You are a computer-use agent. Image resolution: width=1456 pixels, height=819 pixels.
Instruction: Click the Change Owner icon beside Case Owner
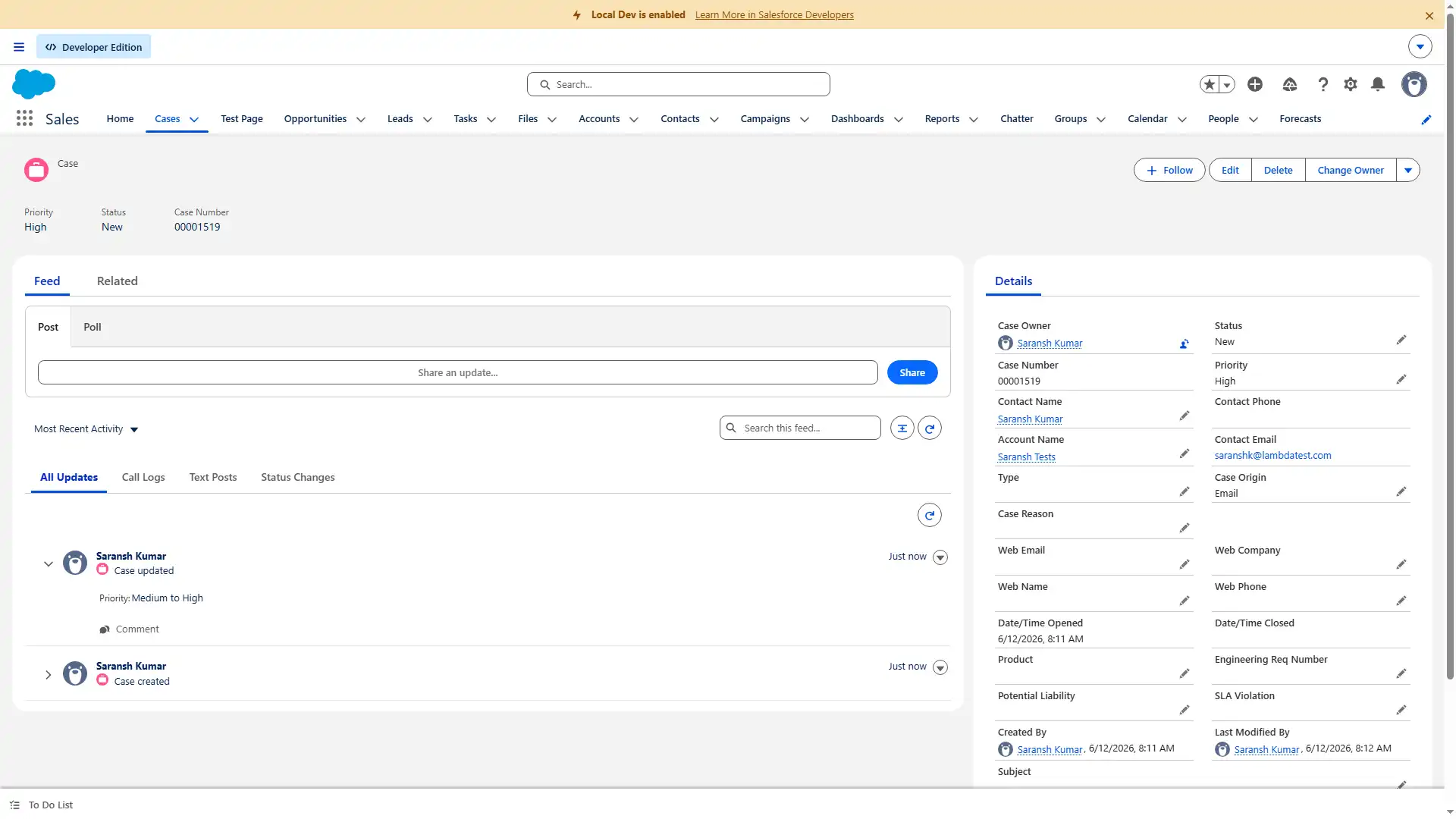tap(1184, 344)
